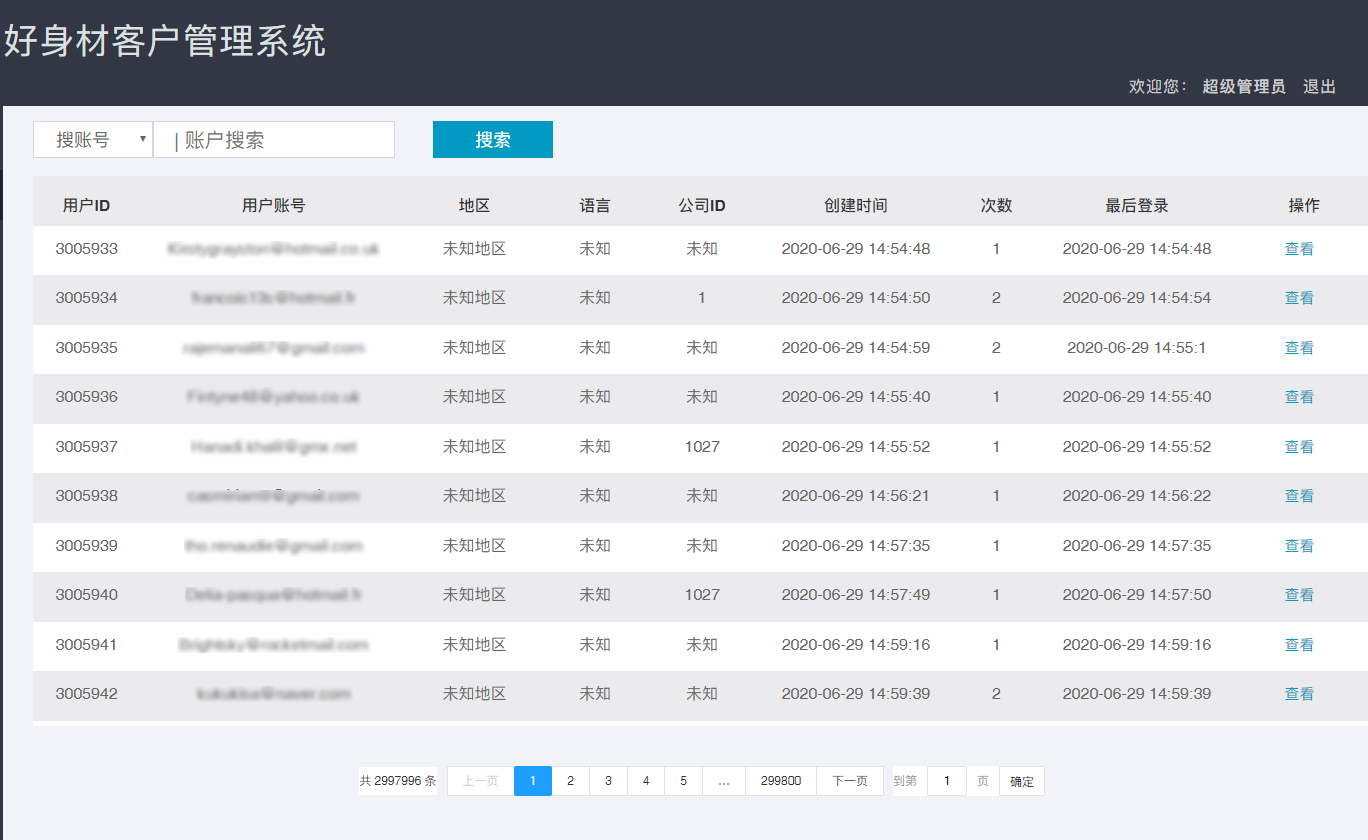Screen dimensions: 1368x840
Task: Click 超级管理员 username in header
Action: pyautogui.click(x=1243, y=87)
